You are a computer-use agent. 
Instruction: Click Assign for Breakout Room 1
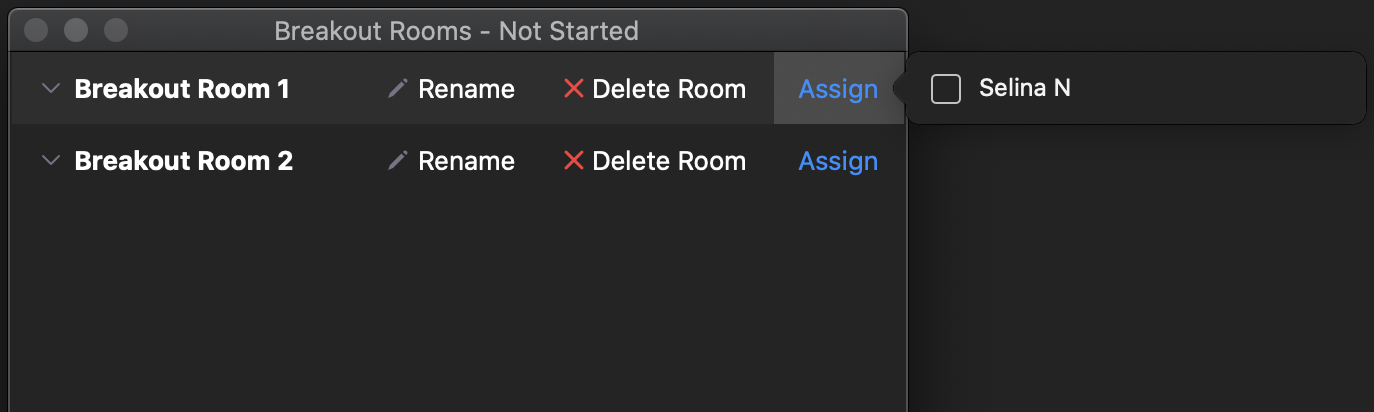coord(838,89)
